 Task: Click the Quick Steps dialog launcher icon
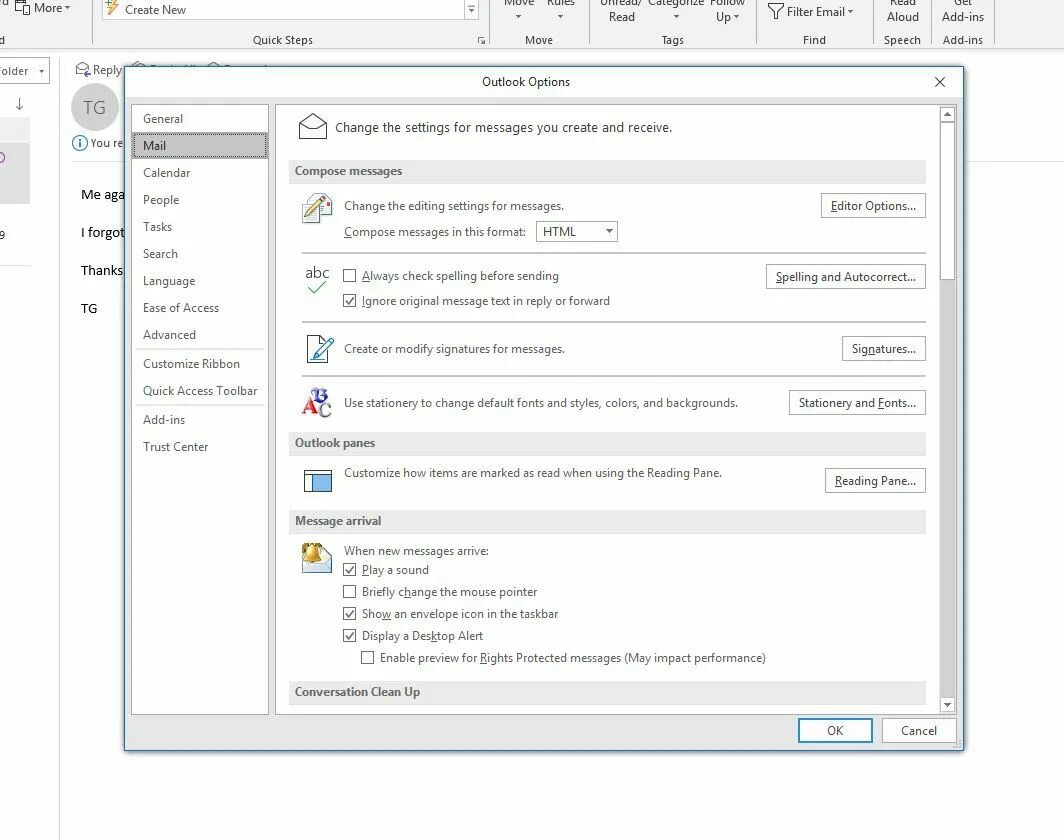tap(481, 41)
